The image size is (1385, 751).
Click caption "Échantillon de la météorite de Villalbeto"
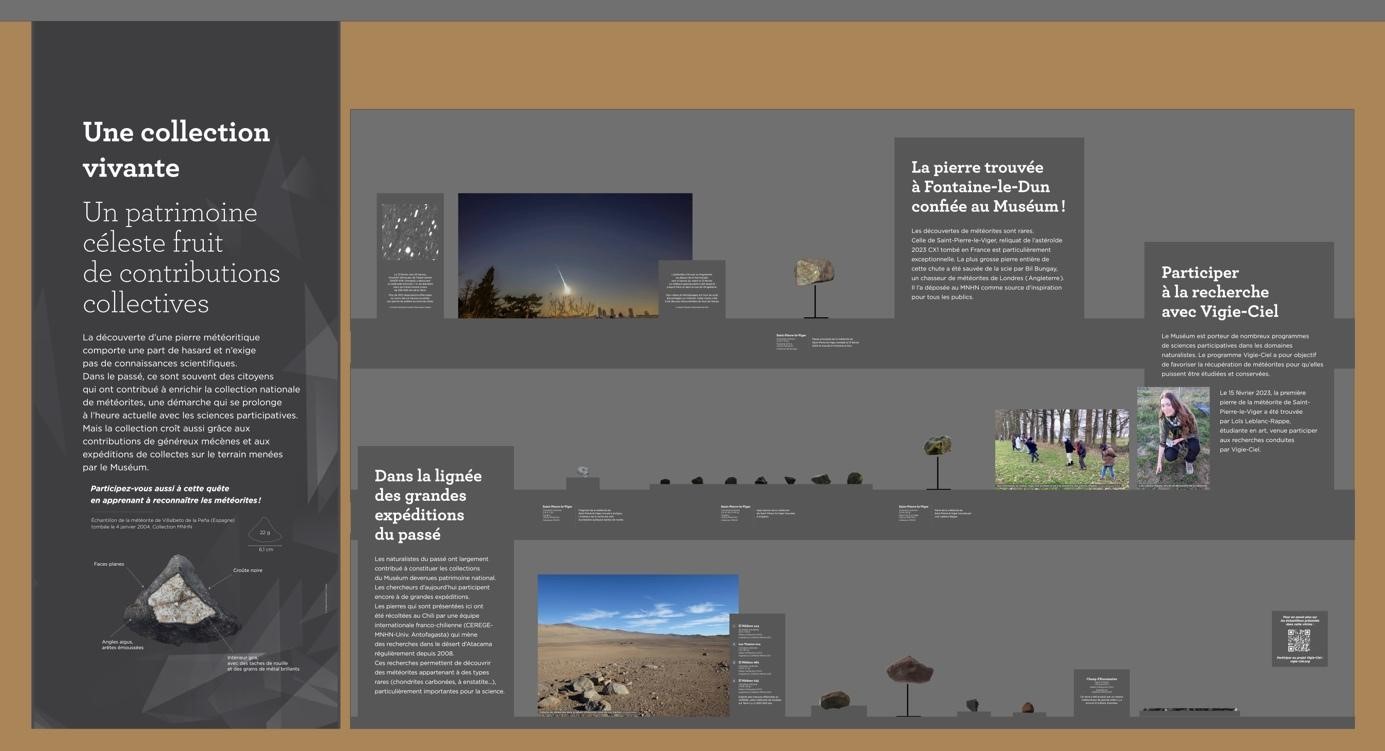163,523
